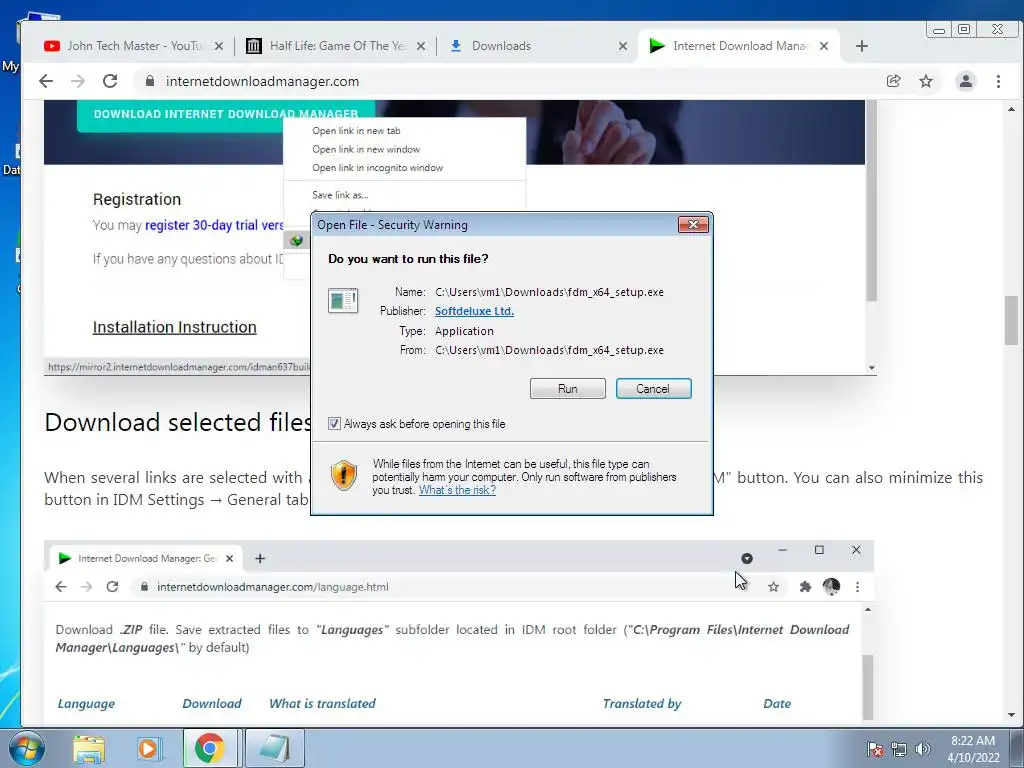The height and width of the screenshot is (768, 1024).
Task: Close the Half Life tab
Action: (x=421, y=46)
